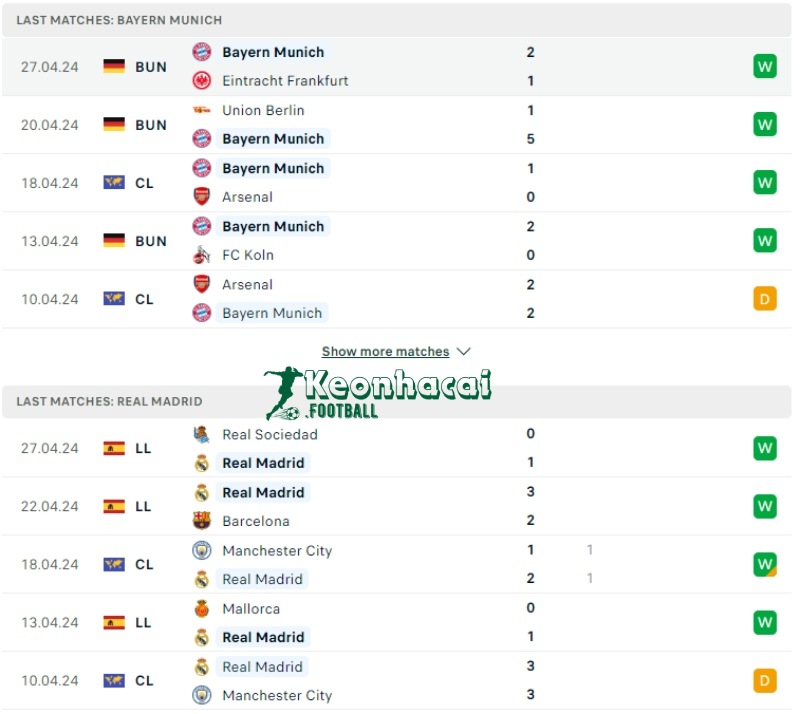The height and width of the screenshot is (714, 800).
Task: Expand the Show more matches section
Action: tap(387, 351)
